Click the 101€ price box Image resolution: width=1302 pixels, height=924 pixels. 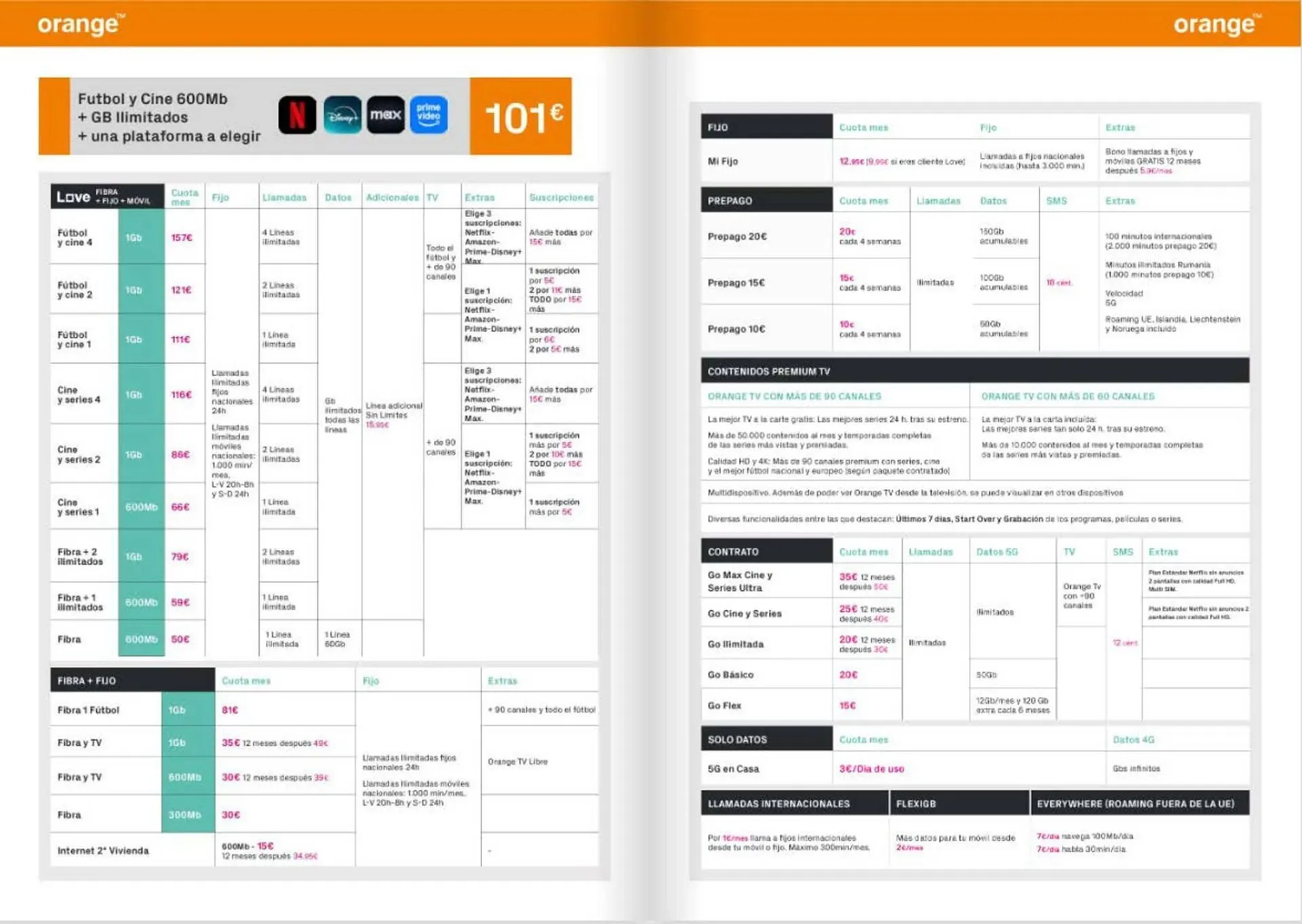(521, 117)
